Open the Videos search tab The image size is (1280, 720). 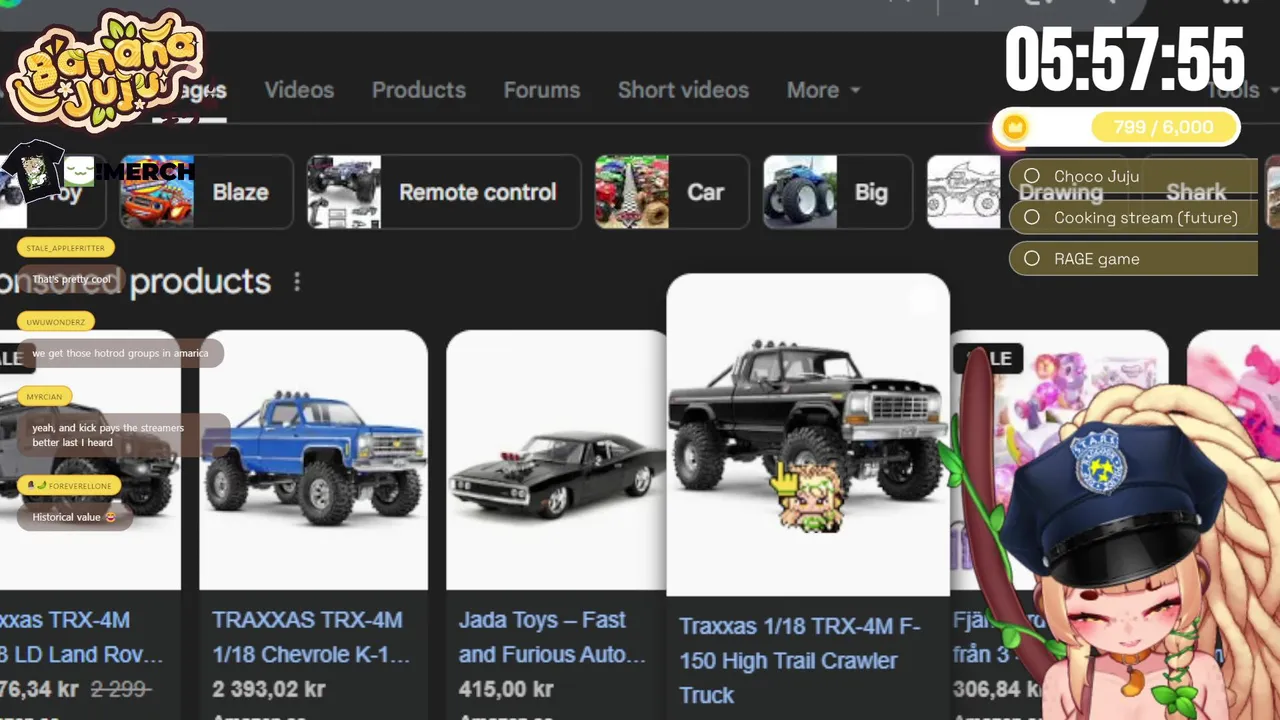pos(299,90)
